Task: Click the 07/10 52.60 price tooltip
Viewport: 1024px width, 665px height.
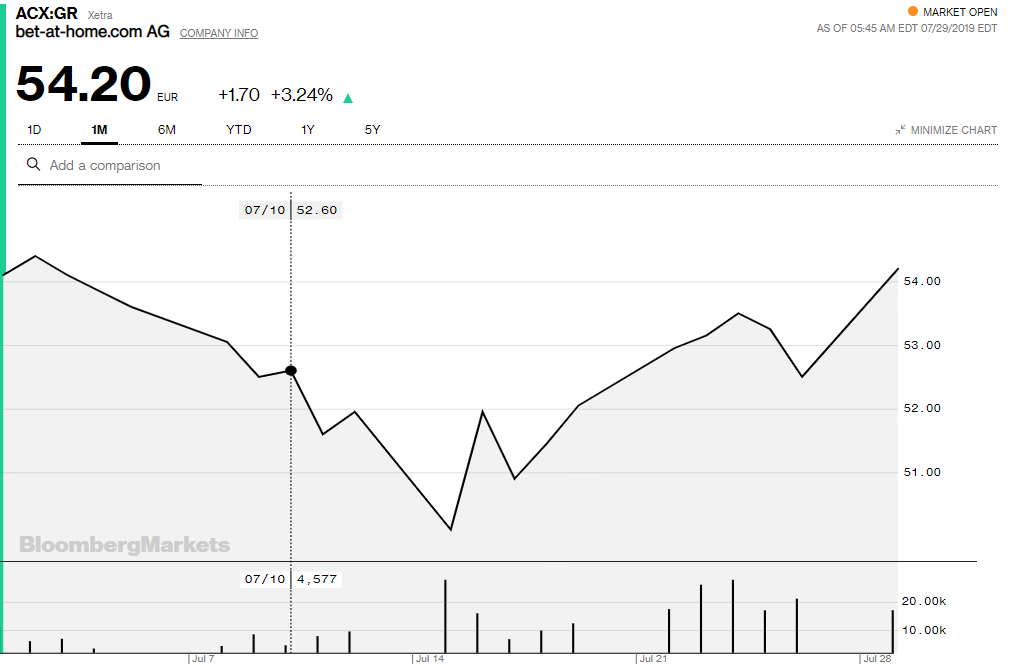Action: coord(291,210)
